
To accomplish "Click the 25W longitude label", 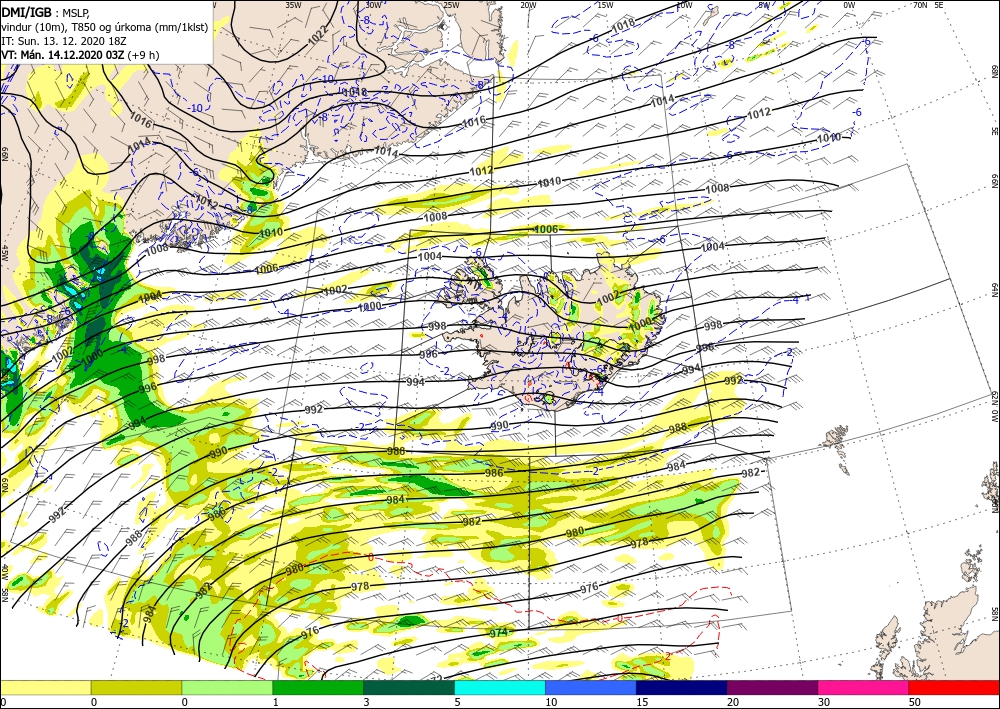I will [x=451, y=5].
